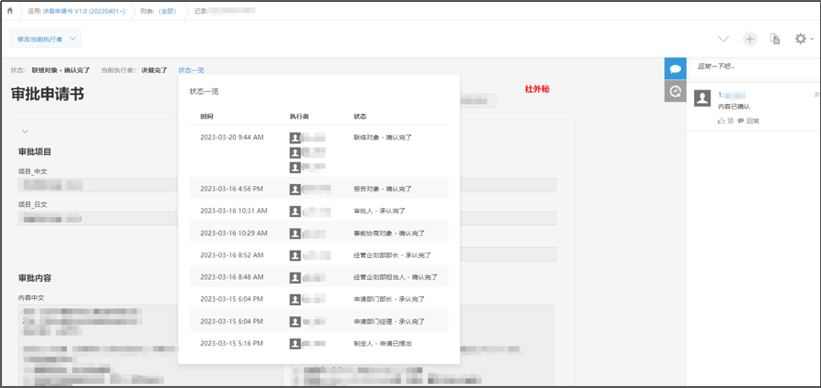Add a new record with the plus icon

click(x=750, y=39)
